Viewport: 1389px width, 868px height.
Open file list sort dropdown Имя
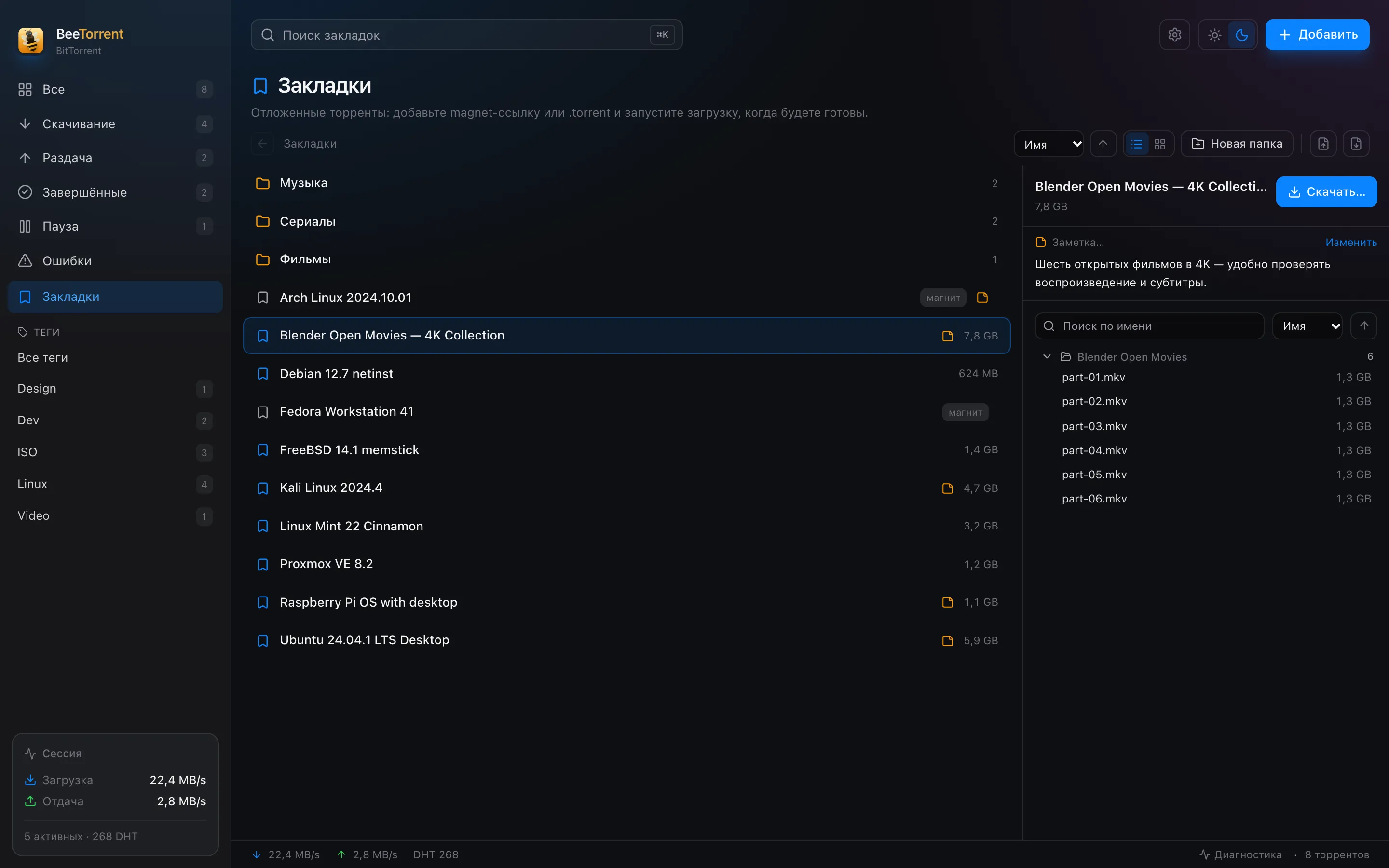pos(1307,326)
